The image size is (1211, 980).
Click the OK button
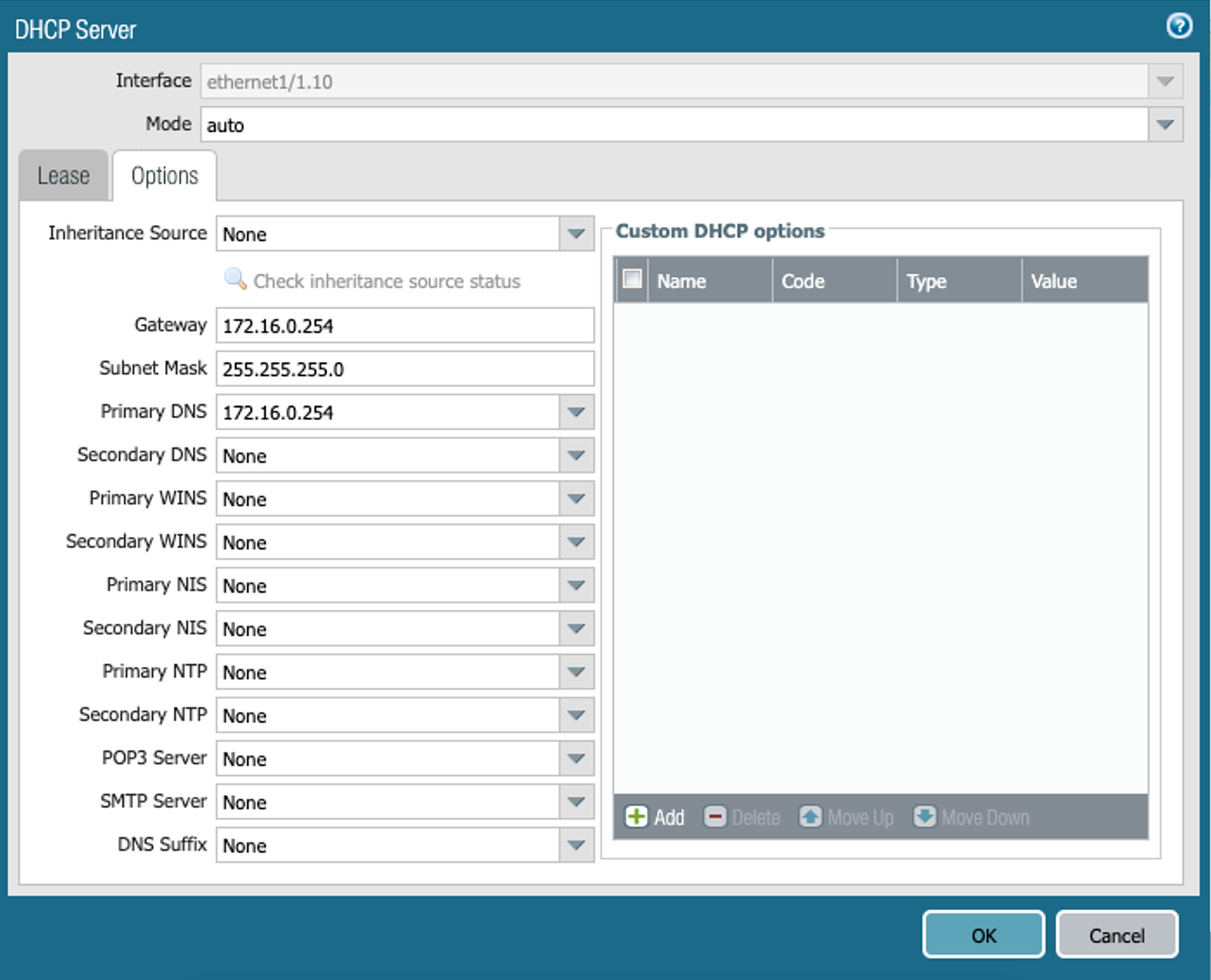983,935
